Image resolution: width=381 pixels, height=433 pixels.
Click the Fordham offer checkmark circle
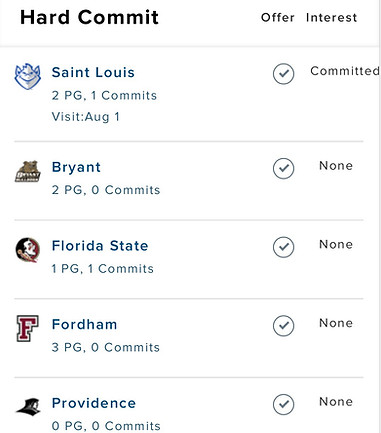click(x=283, y=326)
